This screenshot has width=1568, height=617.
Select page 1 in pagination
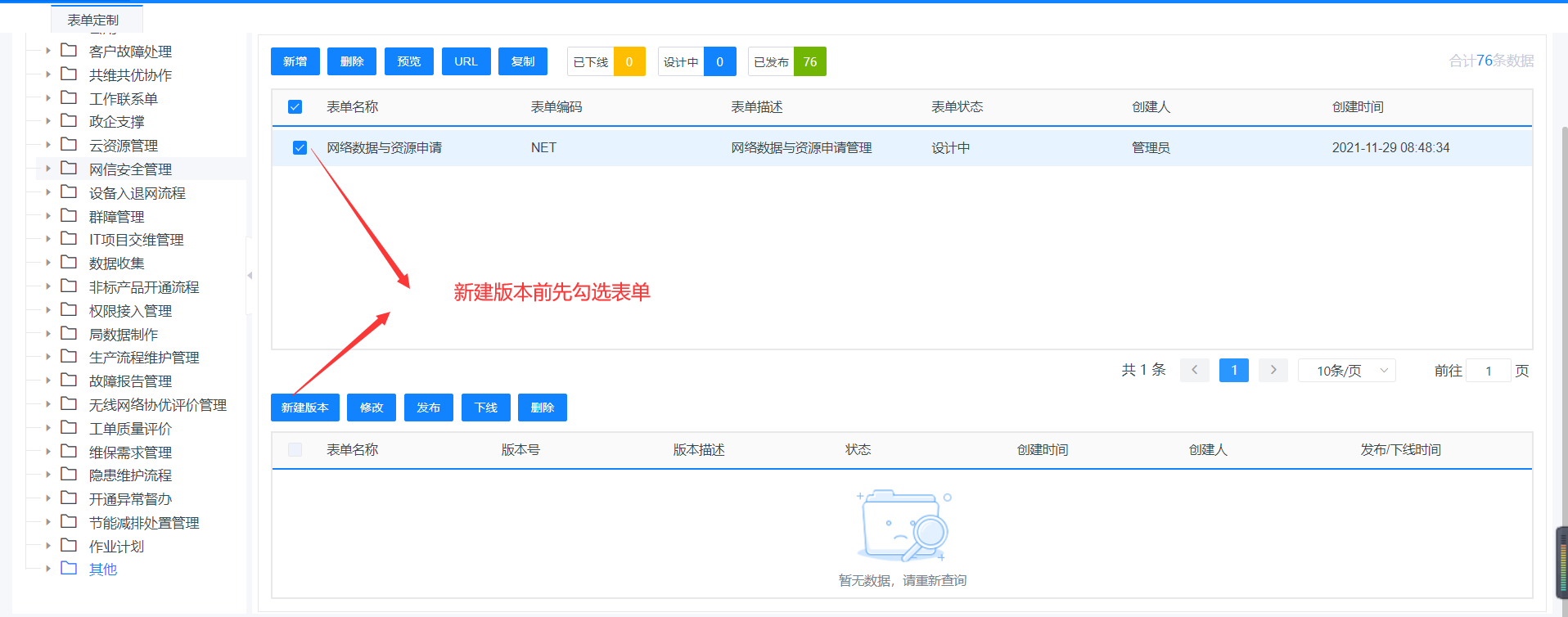click(1234, 370)
